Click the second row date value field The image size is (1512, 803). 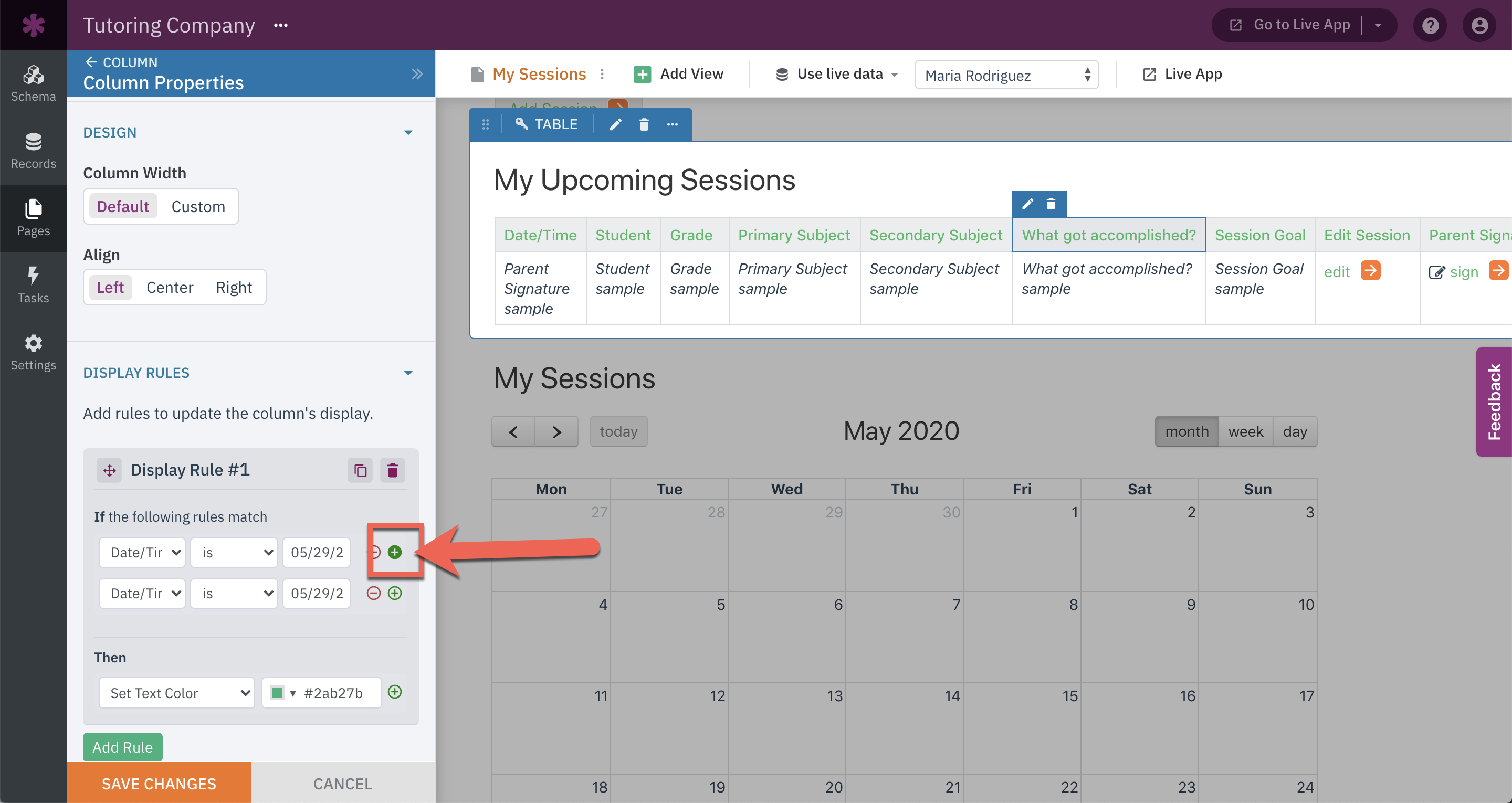click(317, 594)
